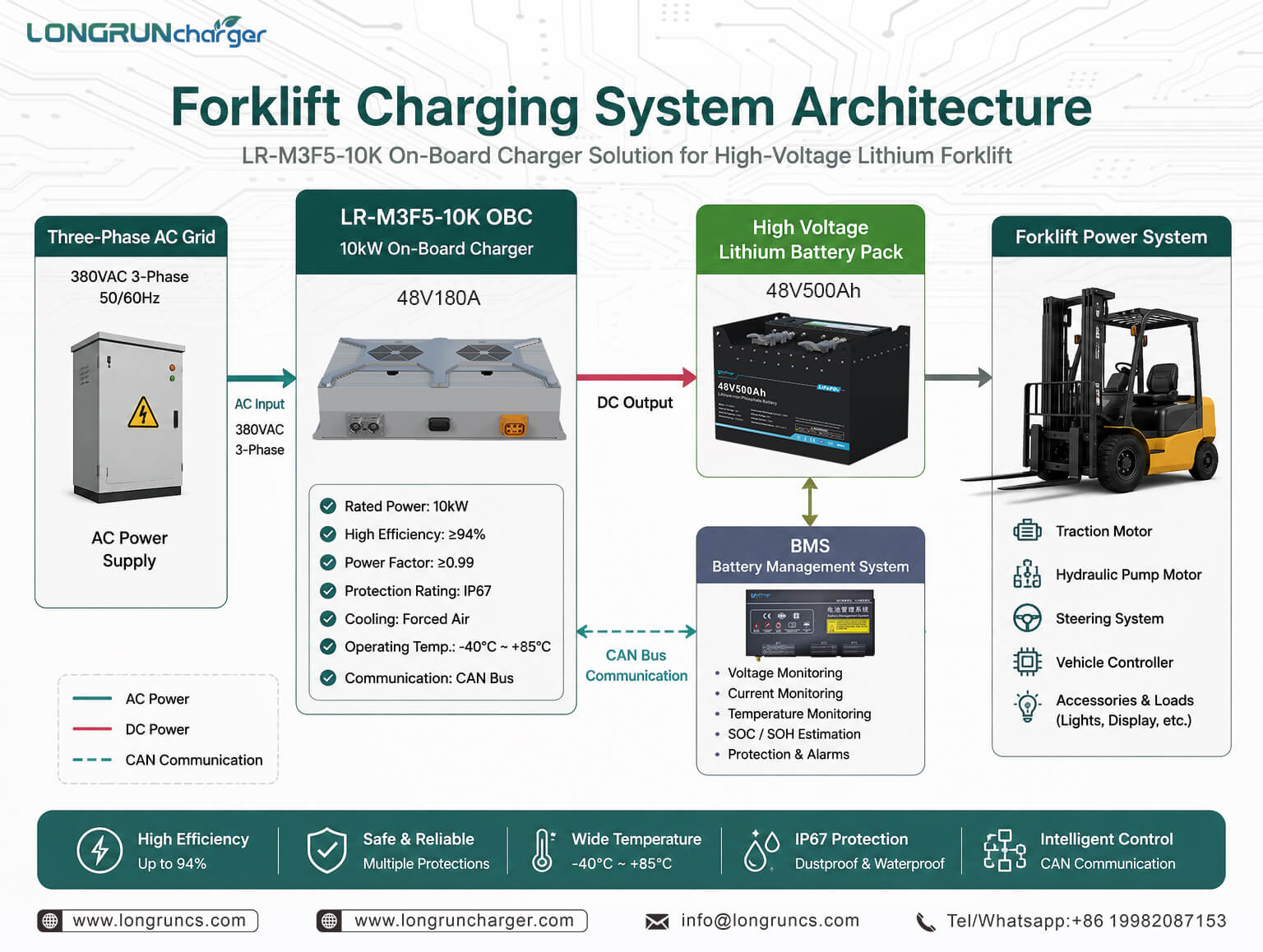This screenshot has width=1263, height=952.
Task: Click the Communication CAN Bus checkmark icon
Action: pyautogui.click(x=328, y=677)
